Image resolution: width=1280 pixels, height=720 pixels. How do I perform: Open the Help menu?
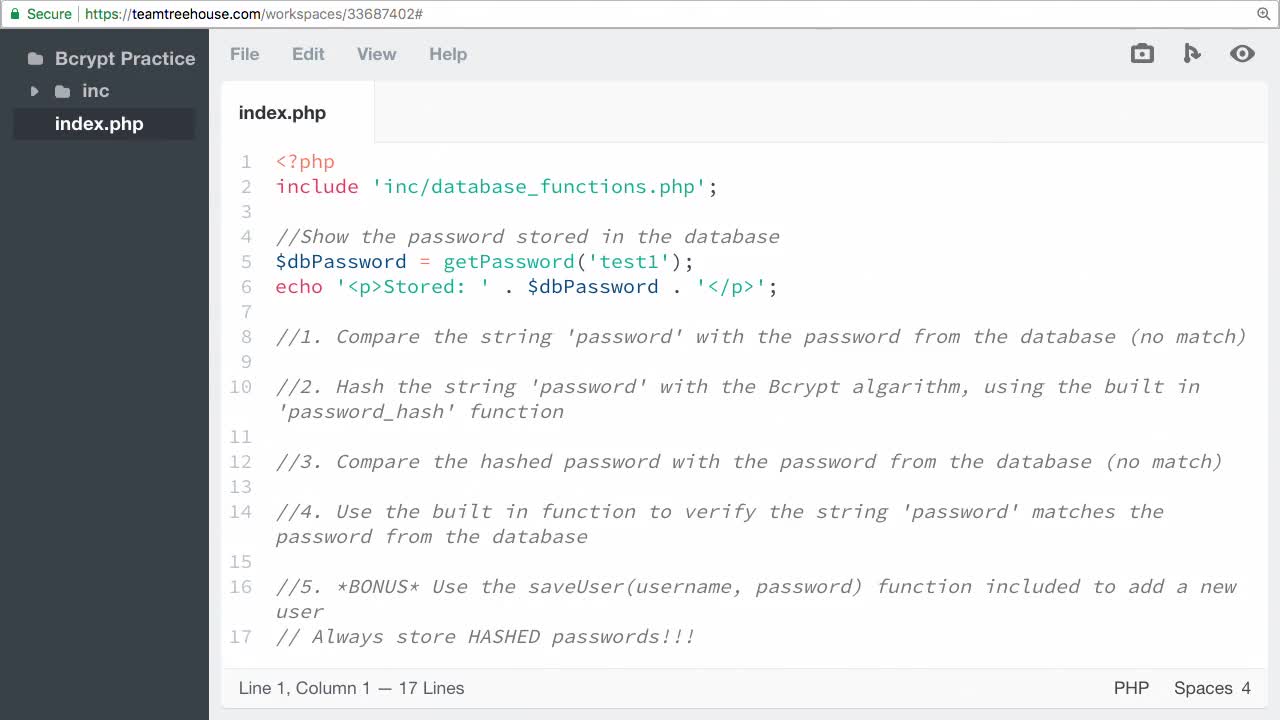coord(447,54)
